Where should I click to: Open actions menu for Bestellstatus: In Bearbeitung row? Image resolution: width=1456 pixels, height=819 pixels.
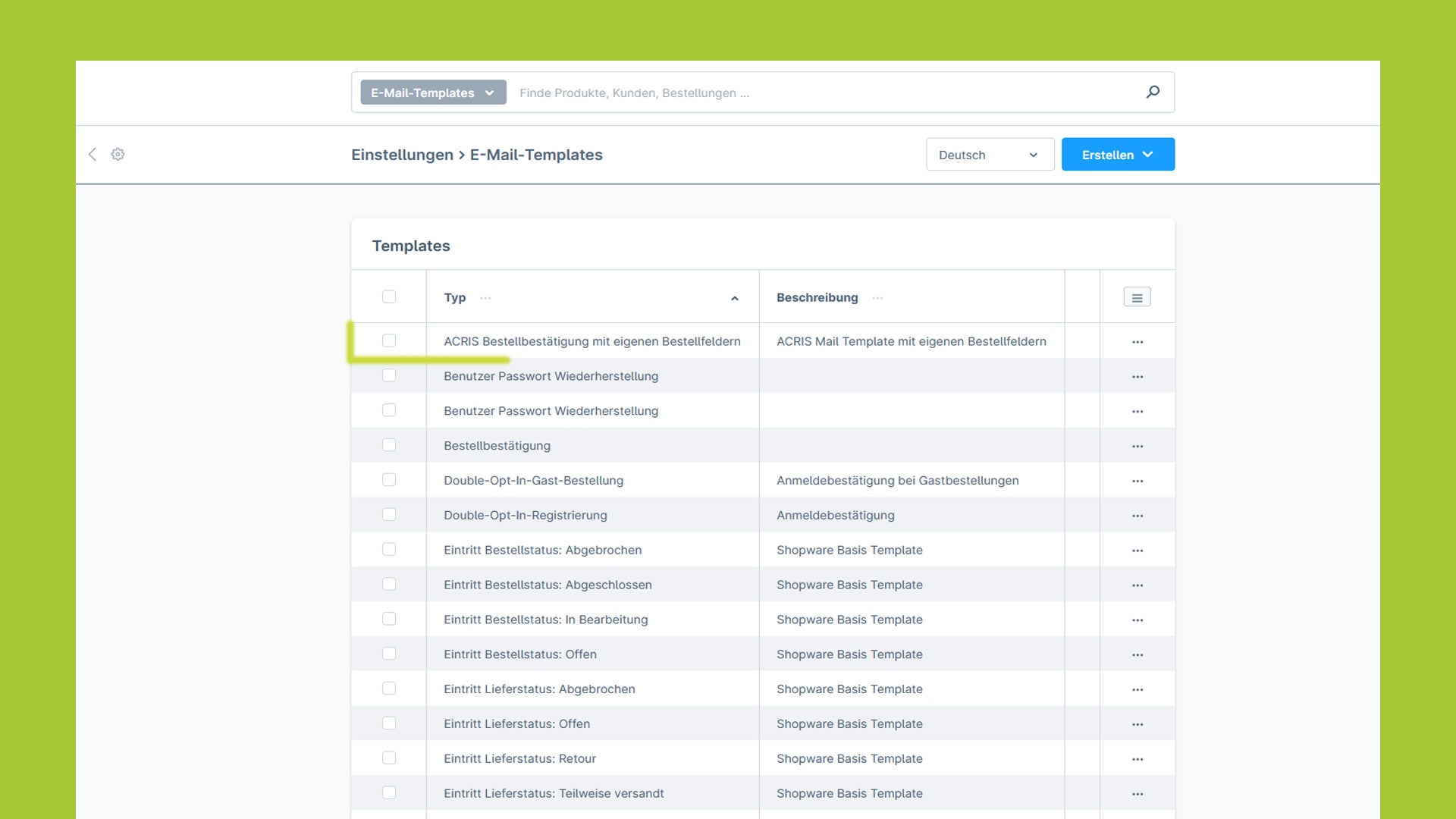click(1137, 620)
